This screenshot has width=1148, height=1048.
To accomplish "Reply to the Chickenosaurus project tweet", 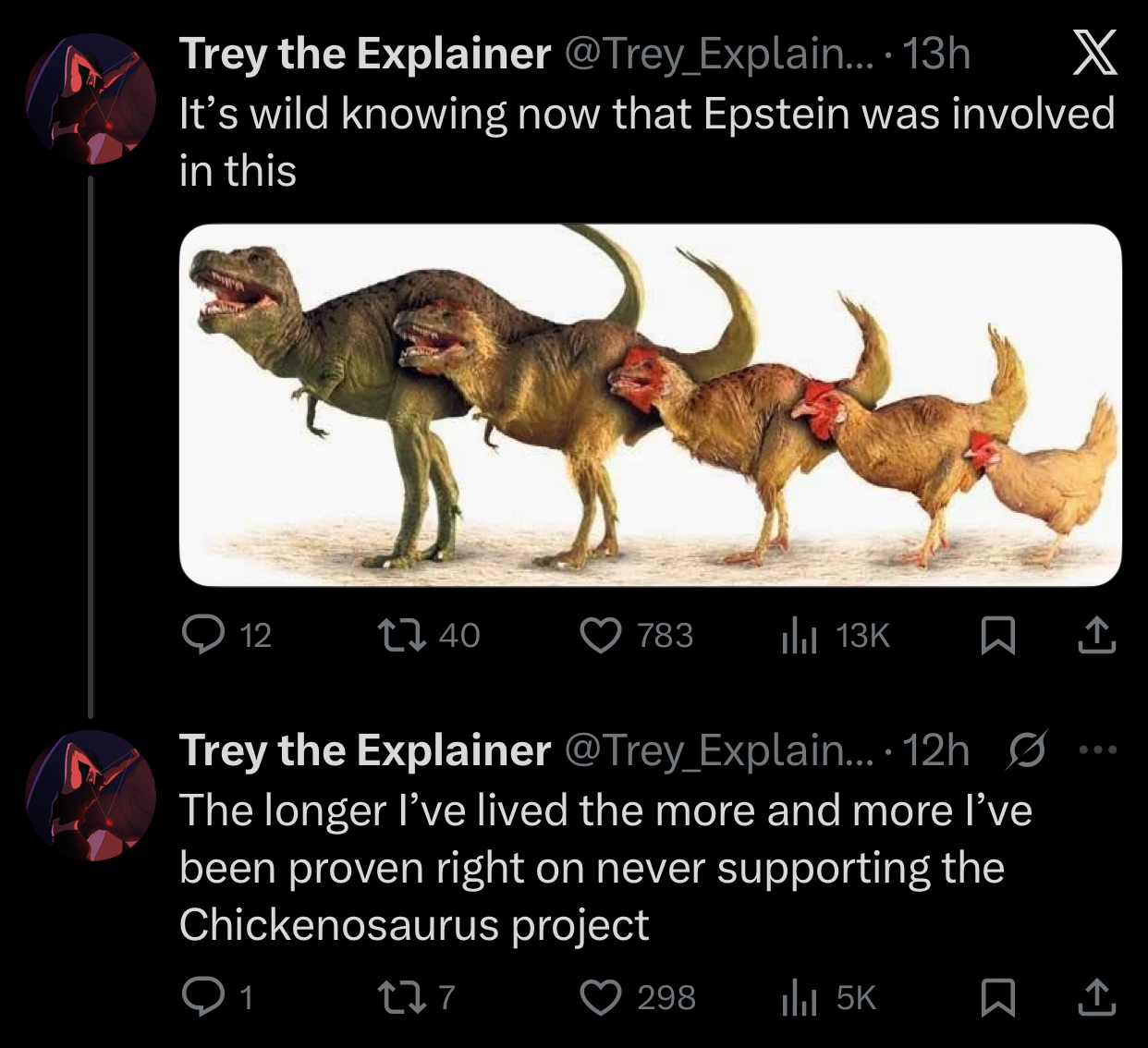I will (203, 997).
